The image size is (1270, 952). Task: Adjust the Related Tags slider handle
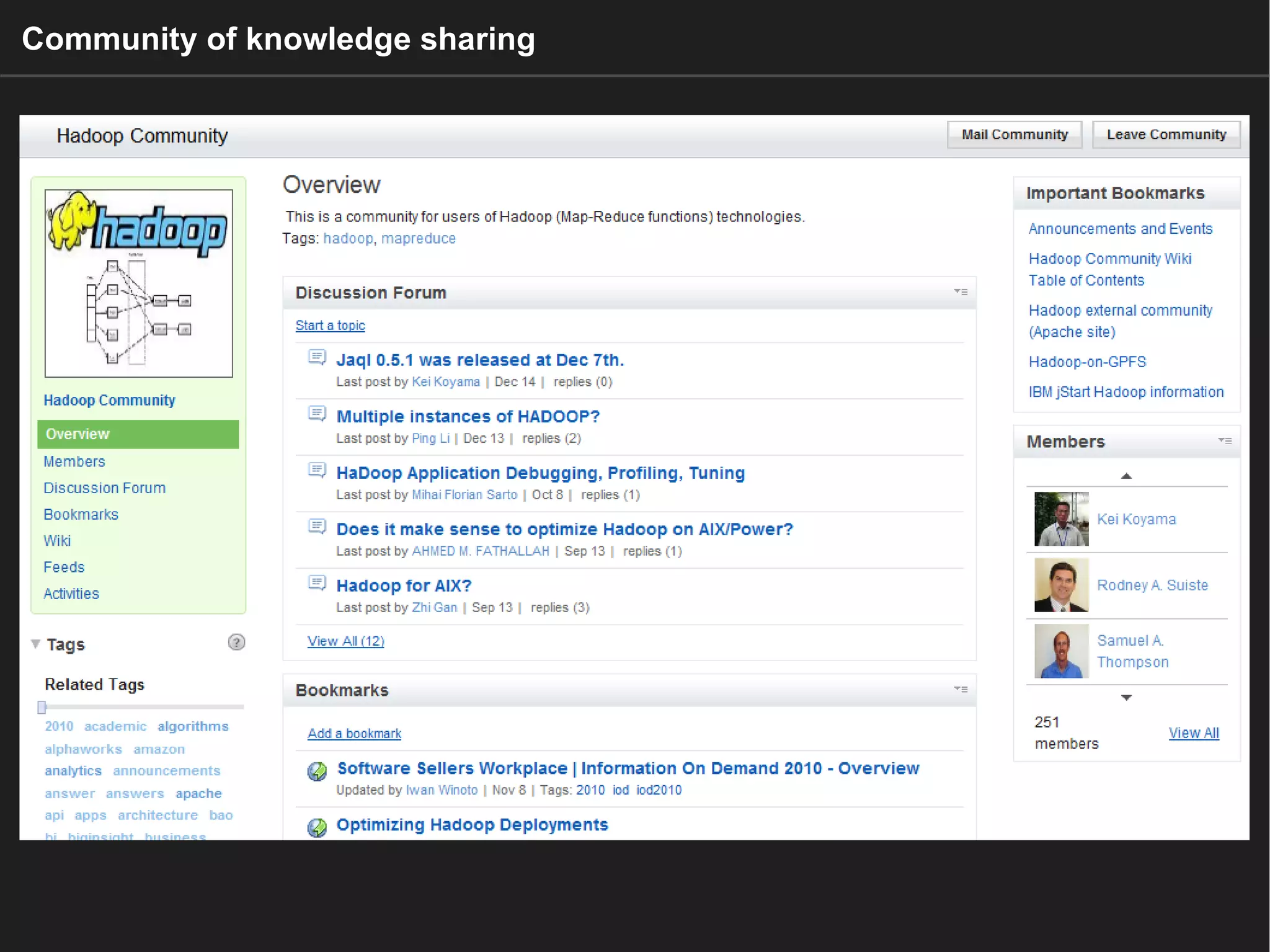(x=42, y=707)
